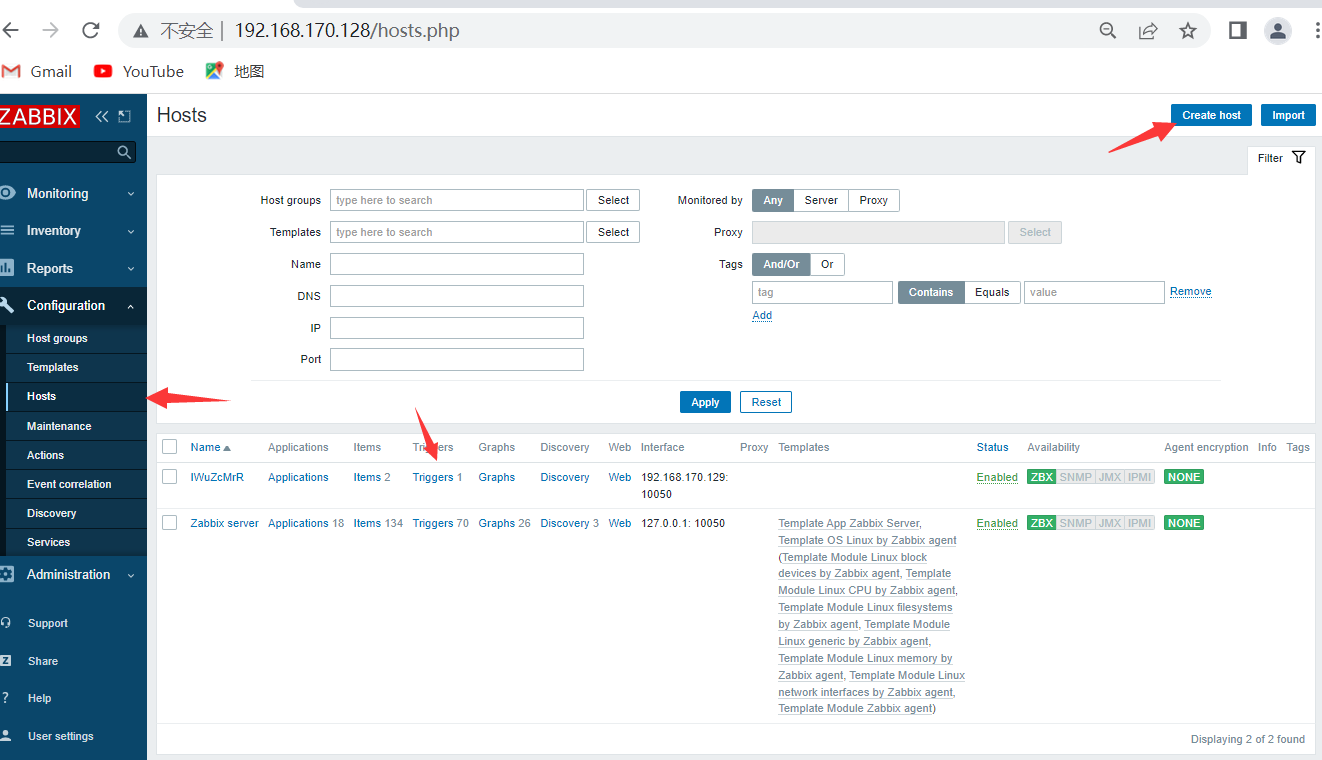Image resolution: width=1322 pixels, height=760 pixels.
Task: Click Select button next to Host groups
Action: [613, 200]
